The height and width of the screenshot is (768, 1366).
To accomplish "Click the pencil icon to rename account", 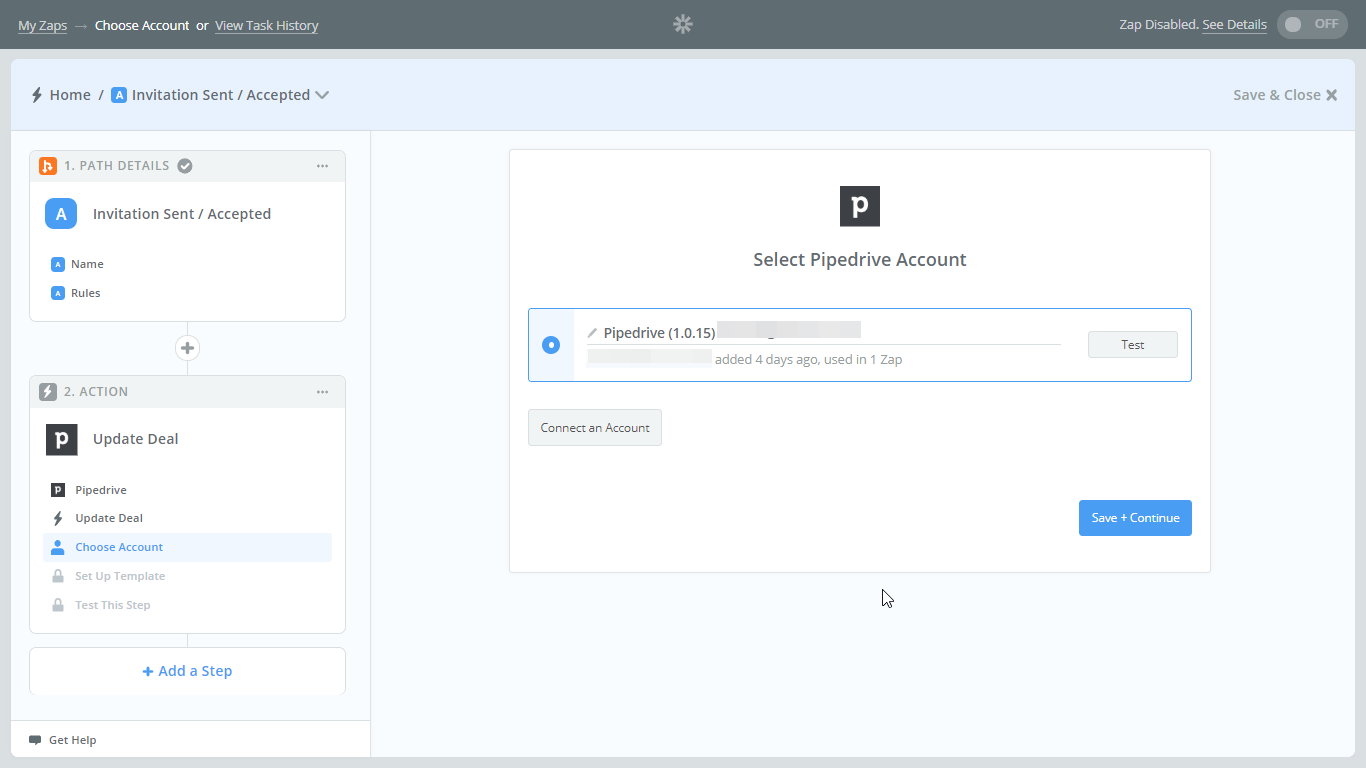I will 592,333.
